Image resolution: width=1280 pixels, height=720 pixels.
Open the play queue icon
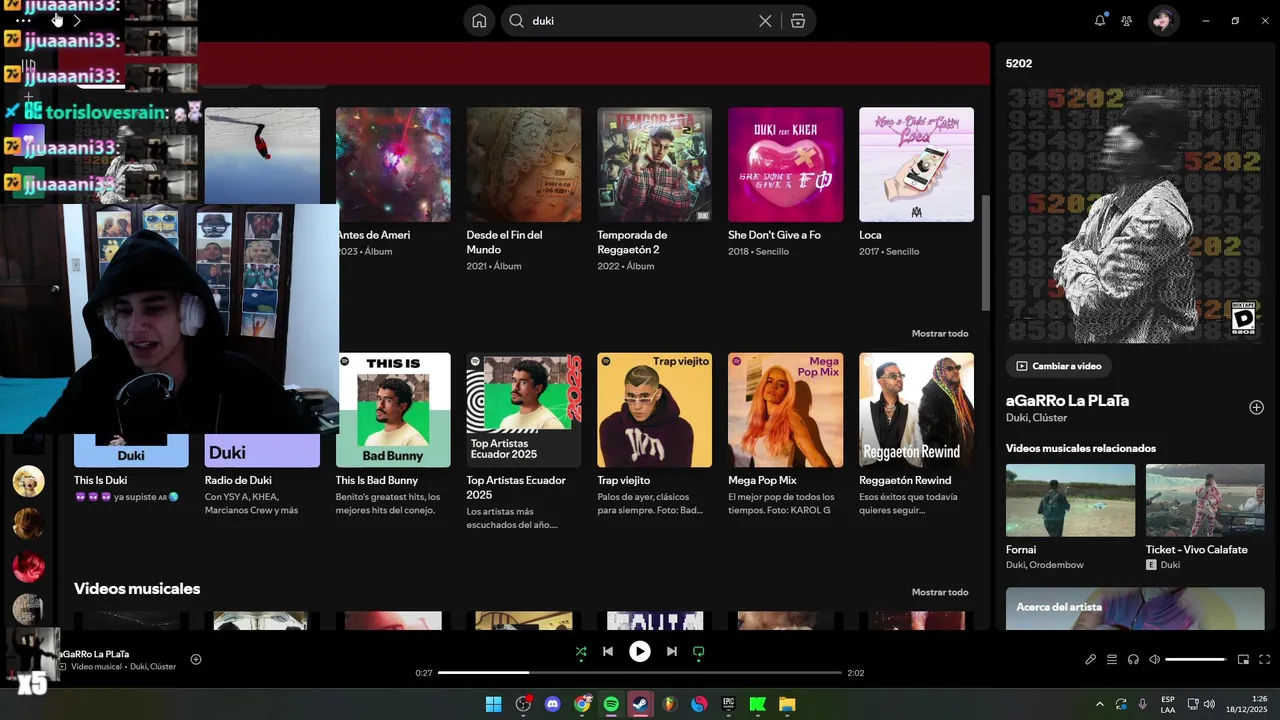coord(1112,660)
